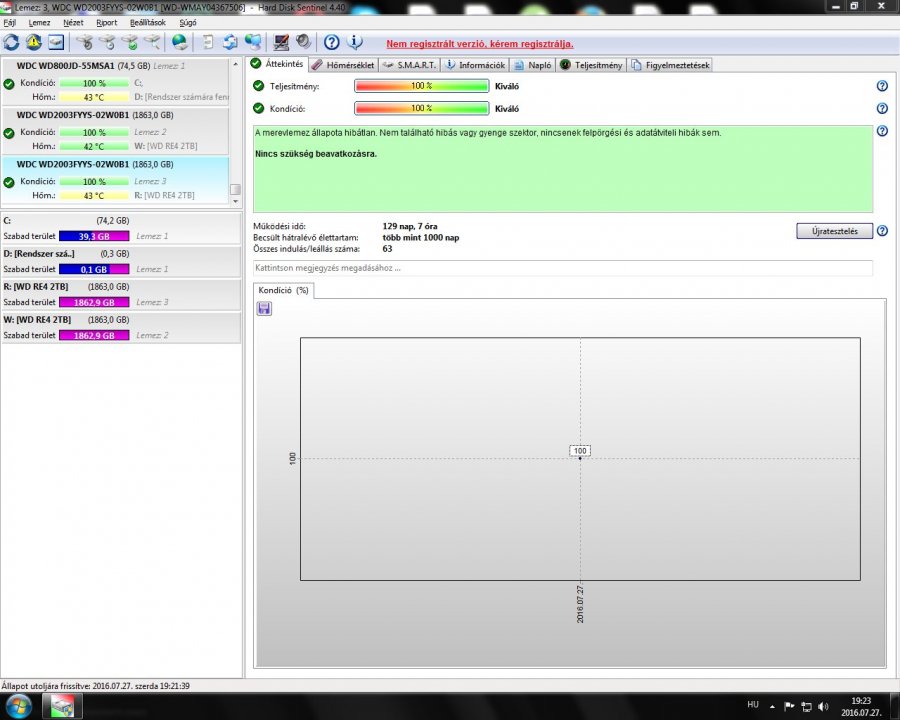Image resolution: width=900 pixels, height=720 pixels.
Task: Open the Napló tab
Action: 533,65
